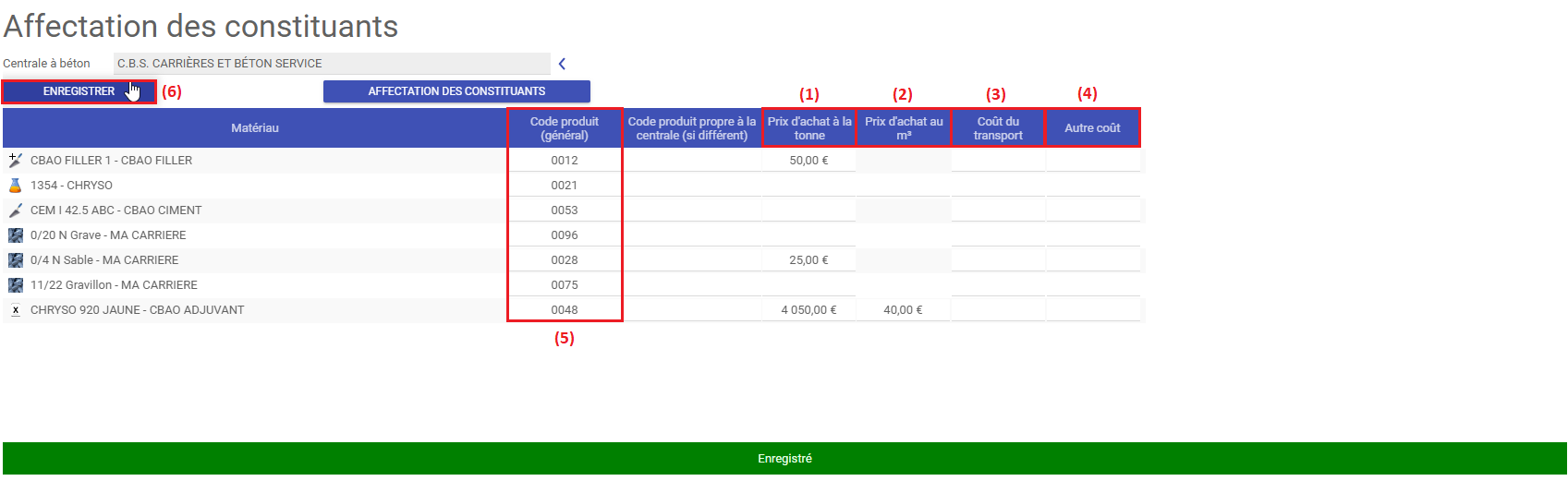Click Autre coût cell for CBAO FILLER 1
Screen dimensions: 1568x481
(x=1093, y=160)
